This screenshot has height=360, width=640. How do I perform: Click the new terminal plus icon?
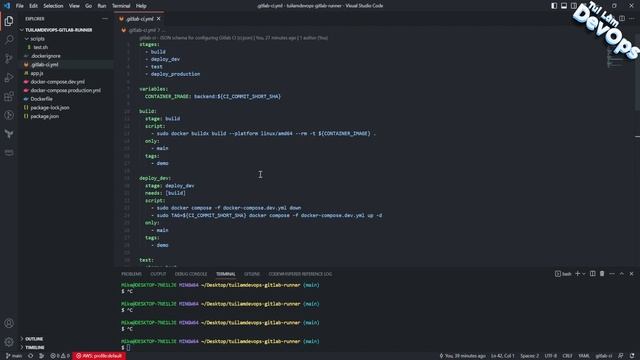pyautogui.click(x=578, y=274)
